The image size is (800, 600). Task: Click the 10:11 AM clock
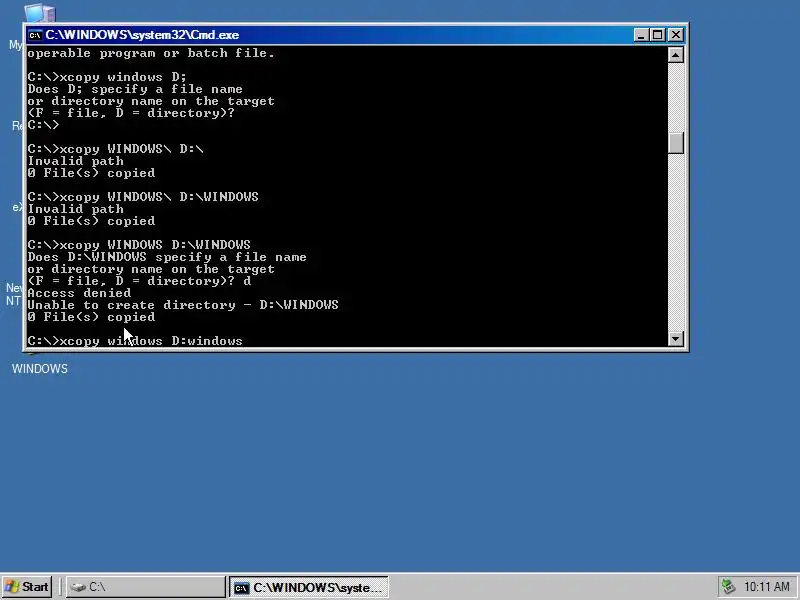click(x=766, y=587)
